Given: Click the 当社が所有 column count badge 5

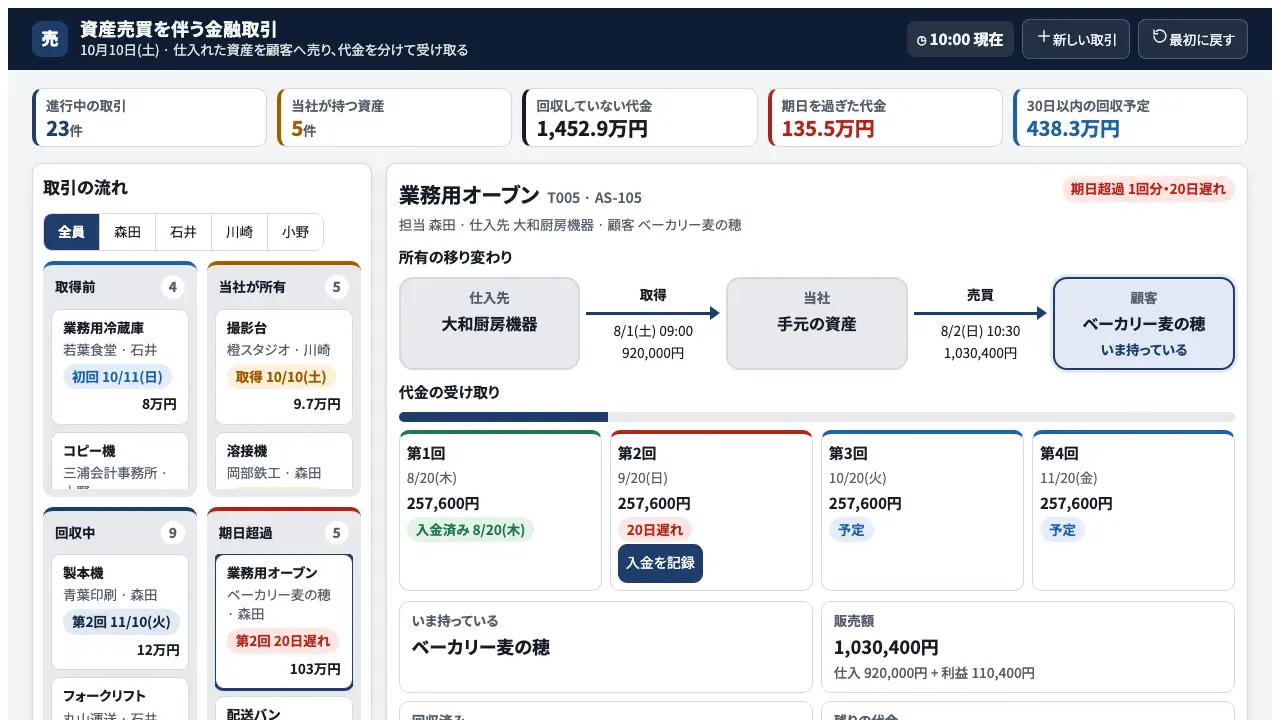Looking at the screenshot, I should click(337, 288).
